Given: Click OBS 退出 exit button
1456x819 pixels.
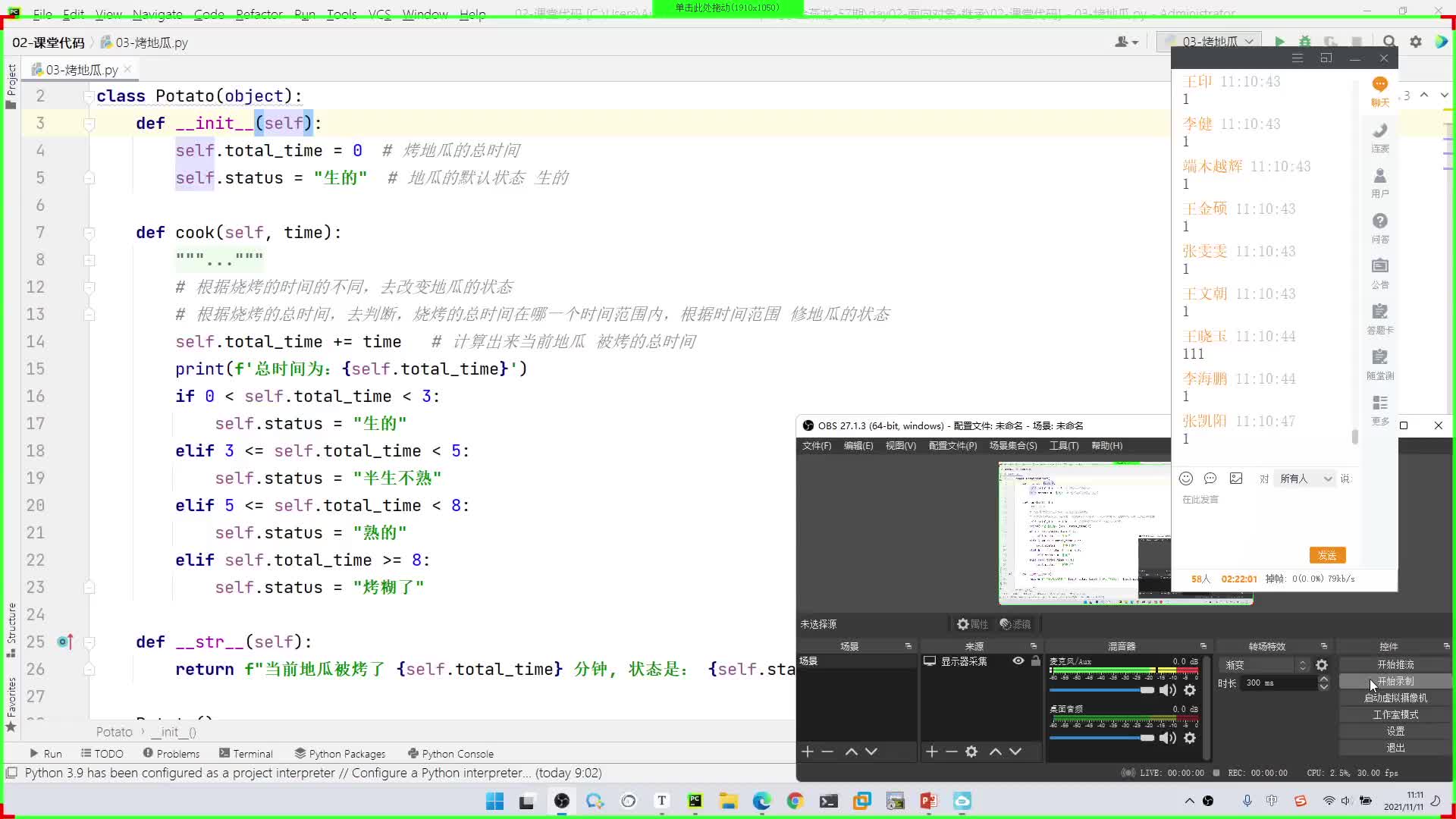Looking at the screenshot, I should 1395,748.
